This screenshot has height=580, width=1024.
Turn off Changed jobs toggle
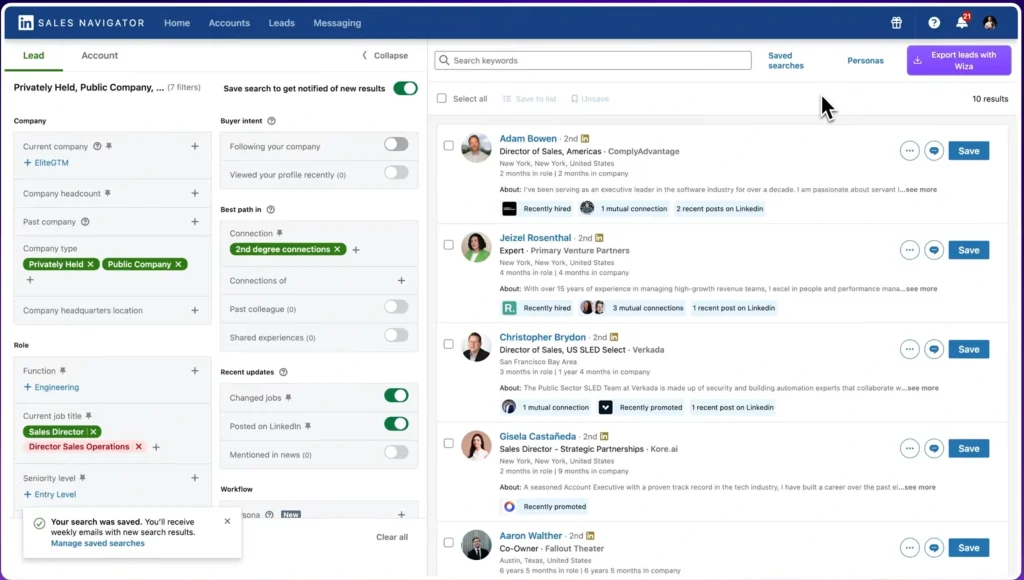[x=396, y=396]
